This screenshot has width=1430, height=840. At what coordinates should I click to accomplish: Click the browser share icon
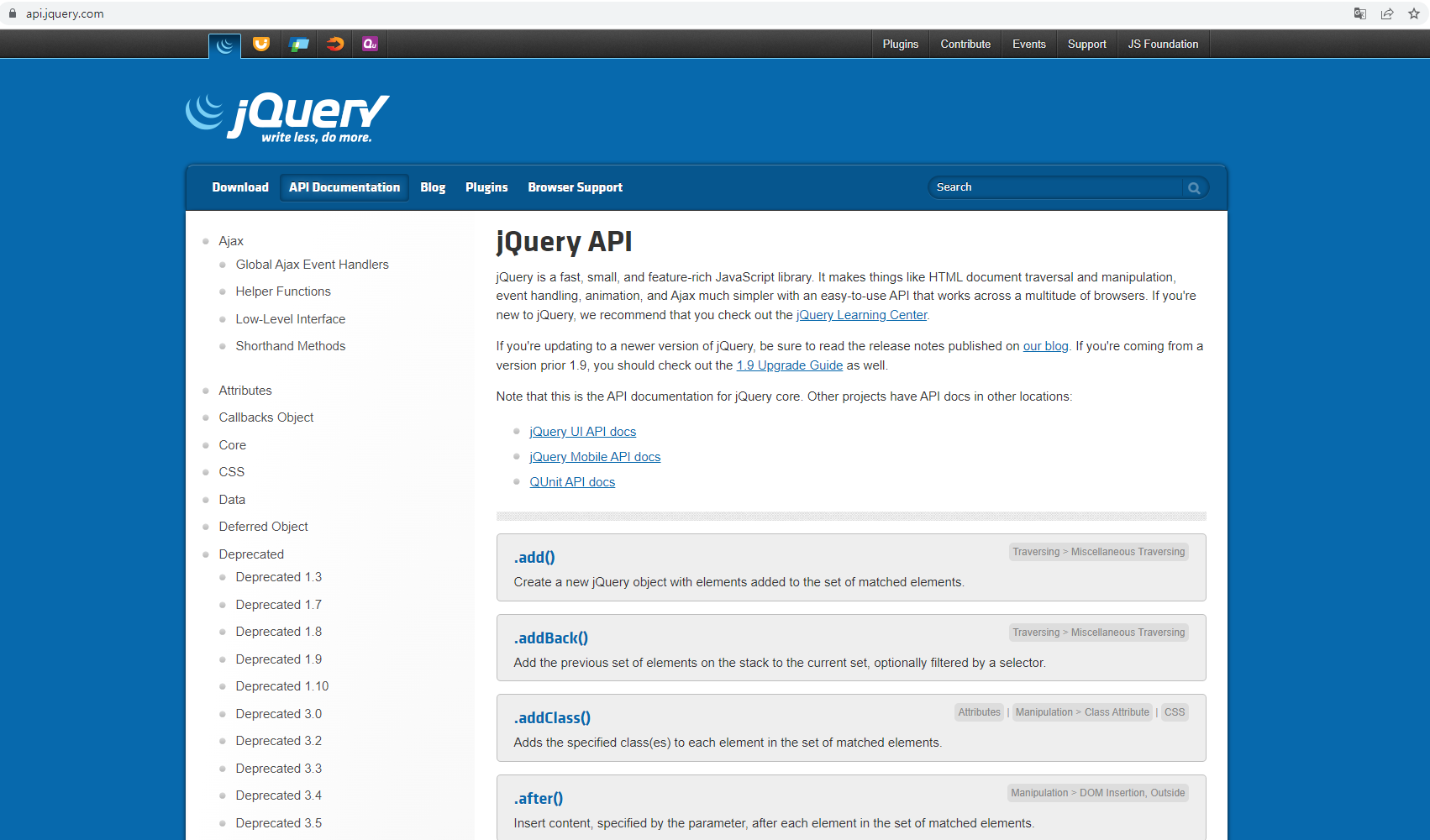pos(1387,13)
